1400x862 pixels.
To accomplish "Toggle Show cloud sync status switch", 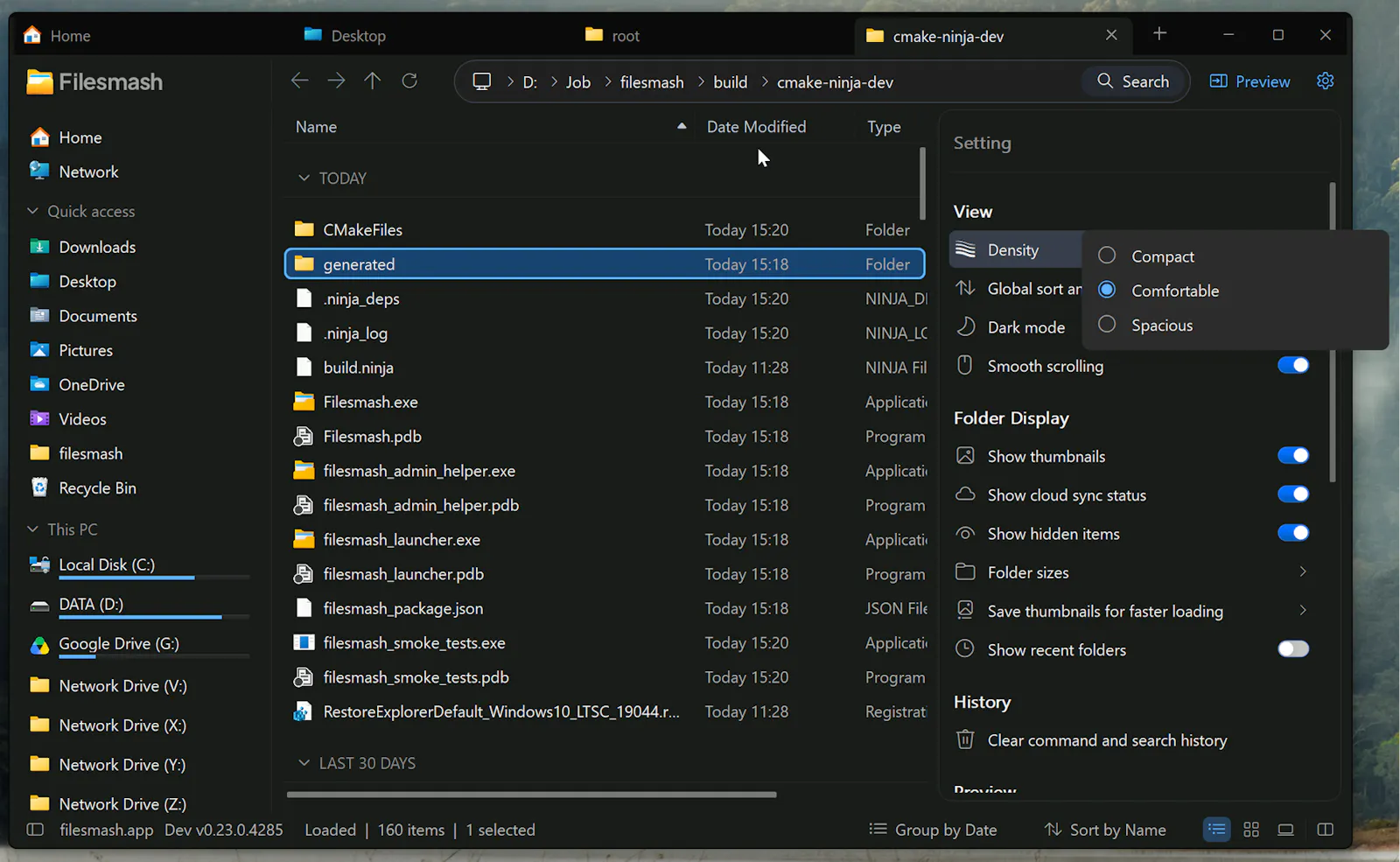I will (x=1292, y=494).
